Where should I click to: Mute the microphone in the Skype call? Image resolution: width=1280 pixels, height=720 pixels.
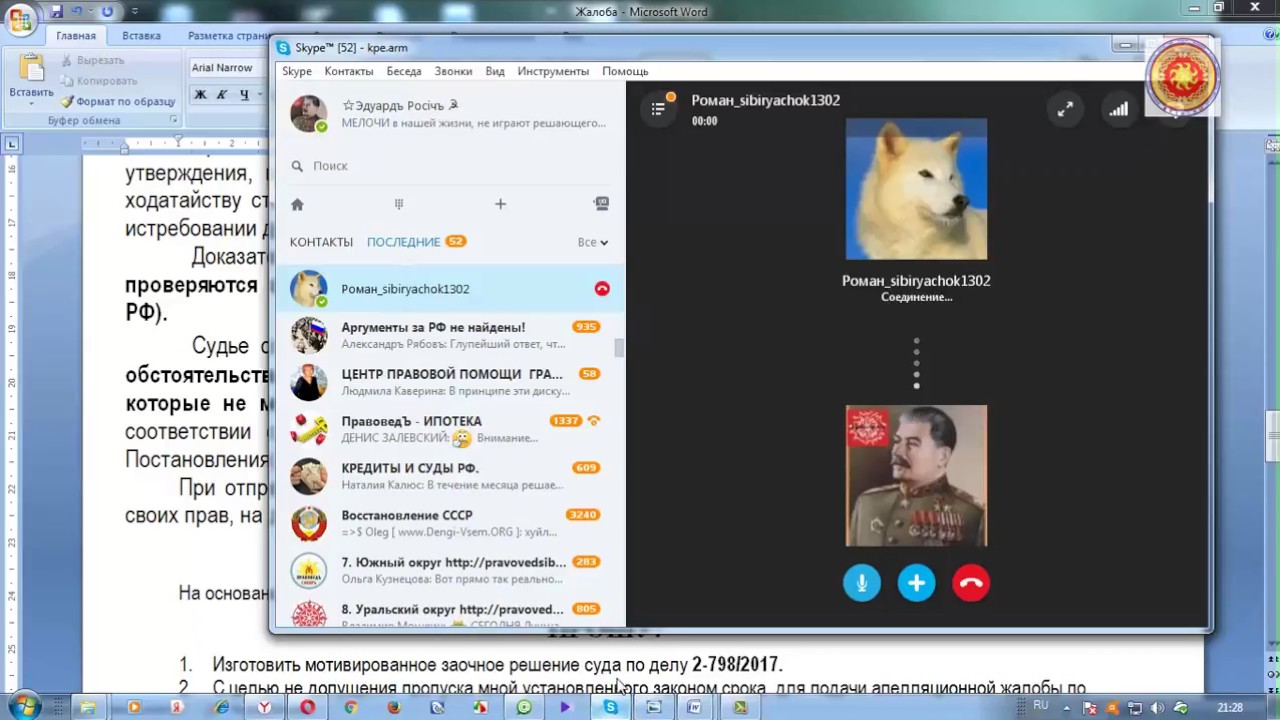pos(862,583)
